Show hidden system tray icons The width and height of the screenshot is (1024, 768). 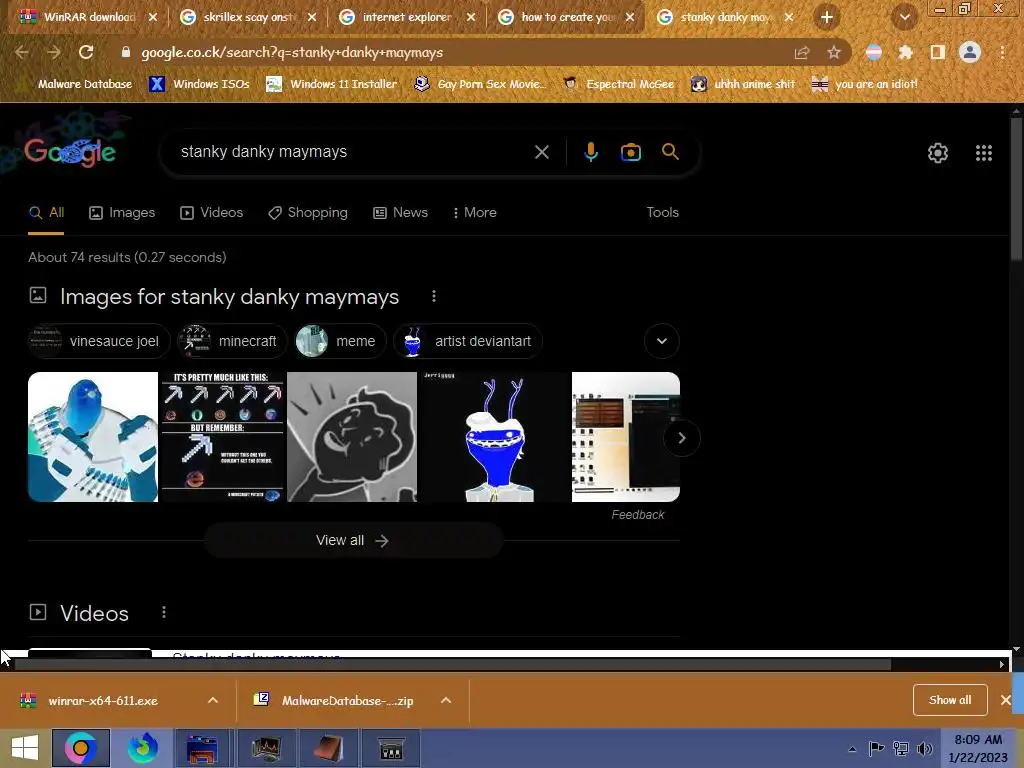click(x=852, y=749)
